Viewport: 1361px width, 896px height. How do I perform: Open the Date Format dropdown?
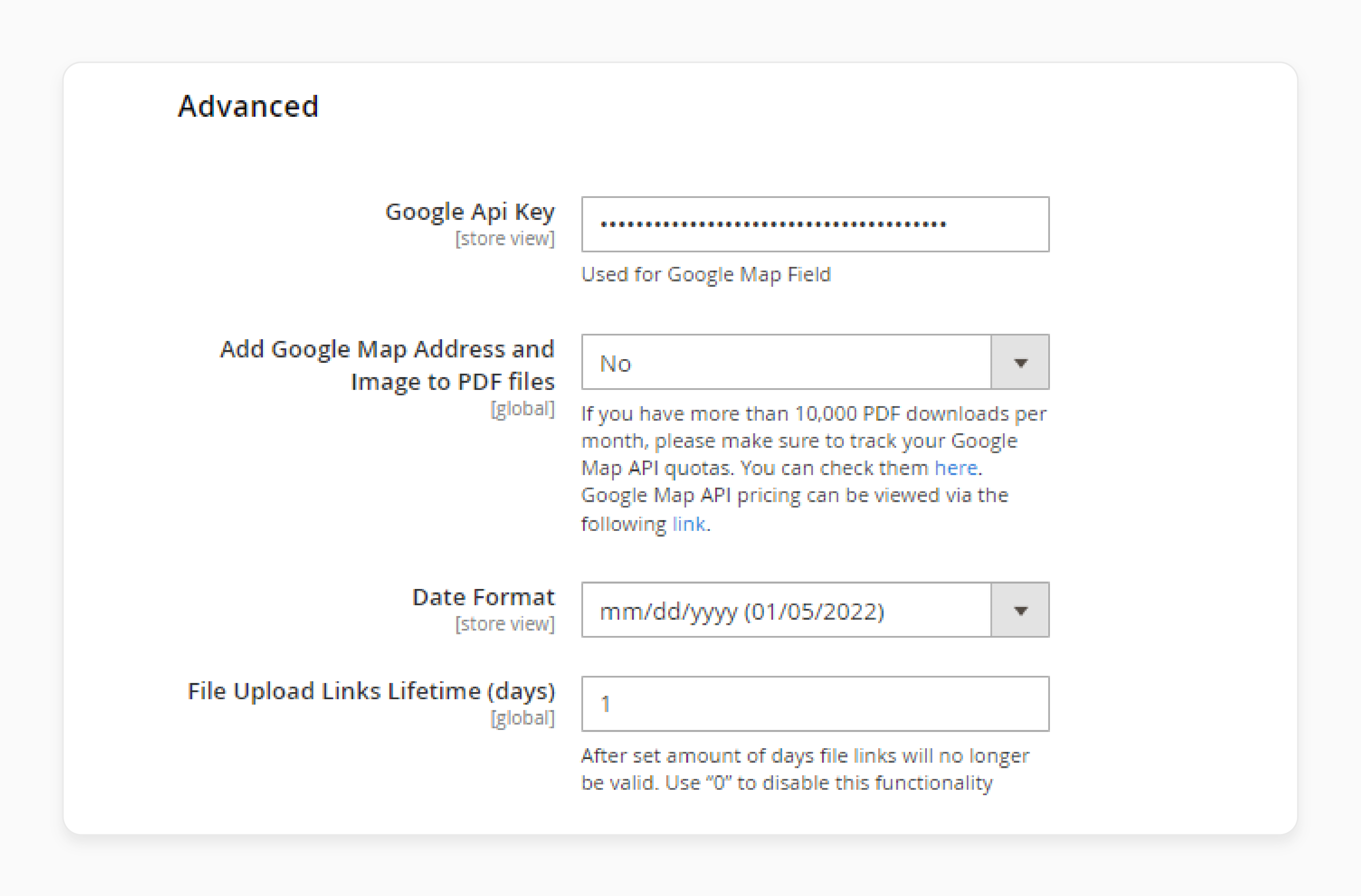(x=815, y=609)
